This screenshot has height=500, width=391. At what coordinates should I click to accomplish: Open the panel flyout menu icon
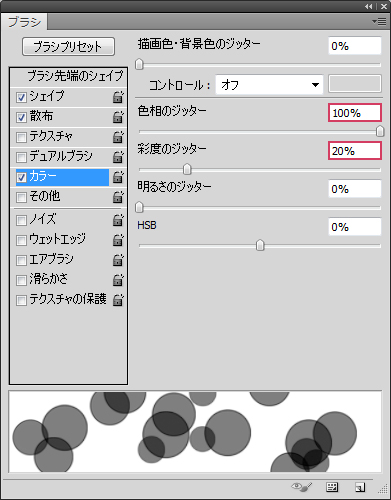click(379, 22)
